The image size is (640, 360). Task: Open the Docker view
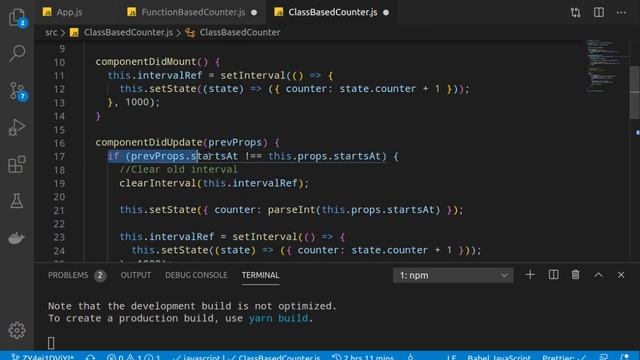pyautogui.click(x=17, y=238)
